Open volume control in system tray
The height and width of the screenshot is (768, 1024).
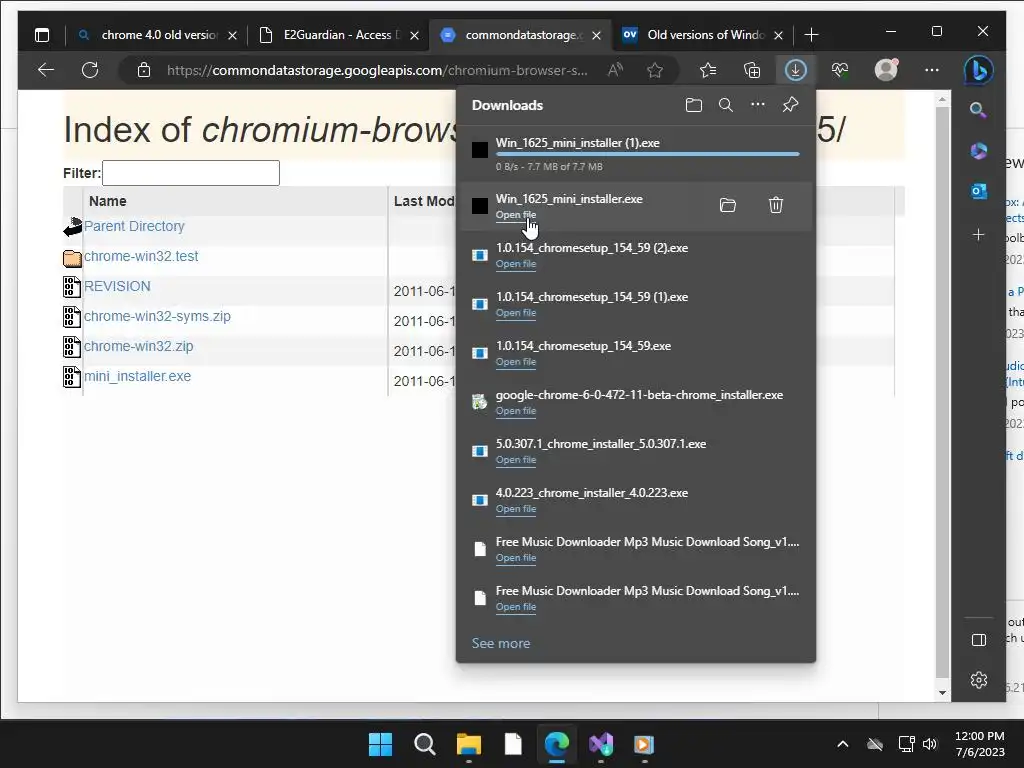point(930,744)
